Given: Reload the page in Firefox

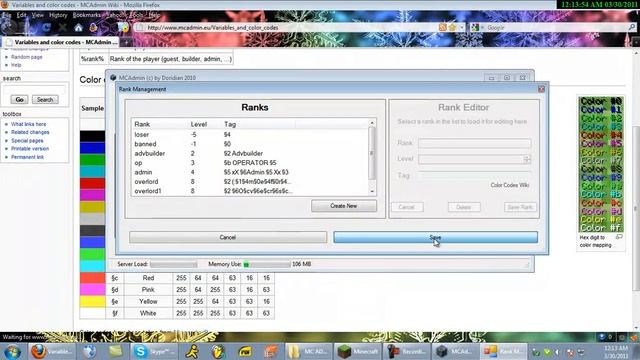Looking at the screenshot, I should click(47, 28).
